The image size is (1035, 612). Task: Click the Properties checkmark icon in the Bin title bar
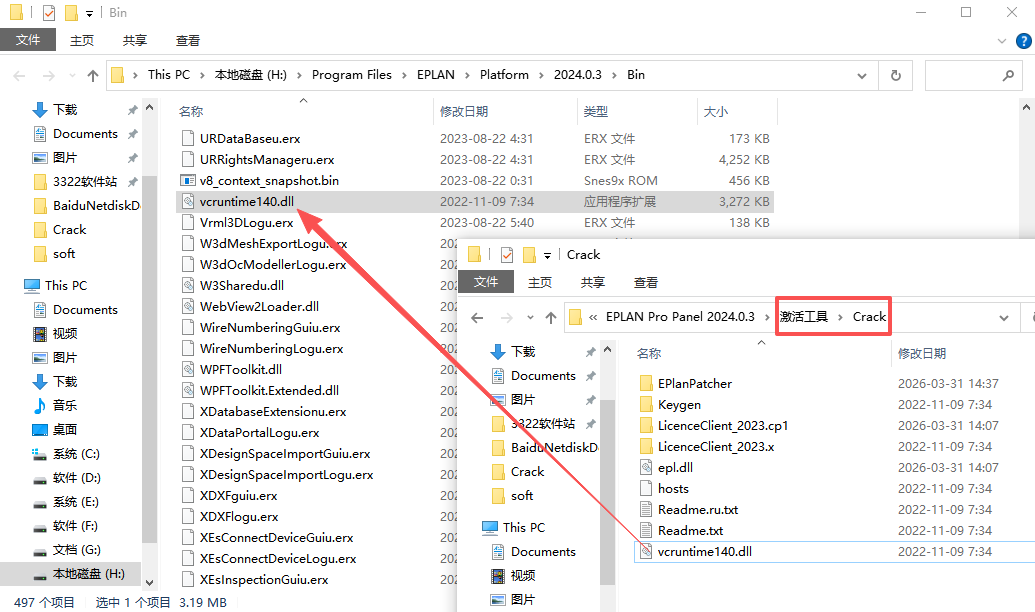click(48, 13)
